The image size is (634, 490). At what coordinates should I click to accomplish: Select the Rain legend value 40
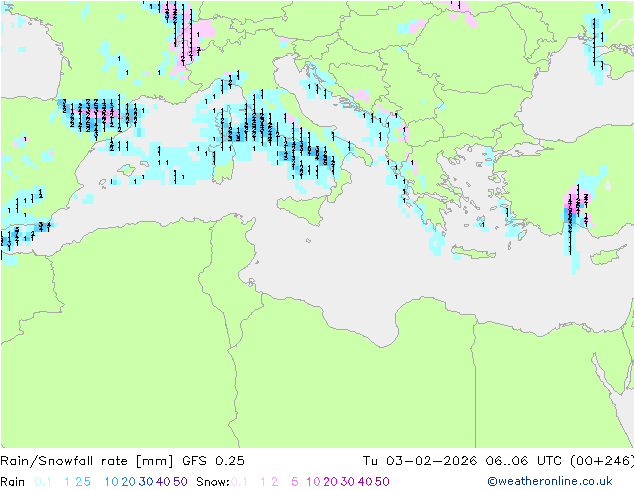pyautogui.click(x=163, y=482)
